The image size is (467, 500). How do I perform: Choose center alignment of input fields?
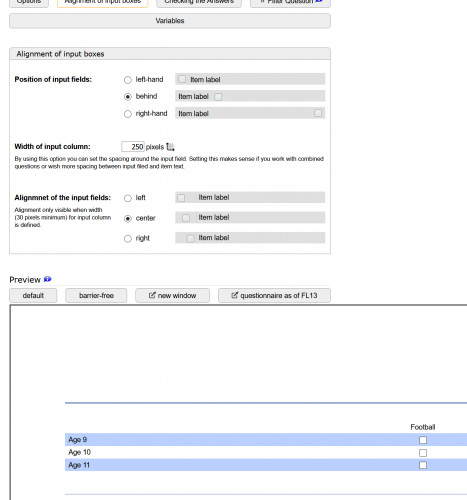[128, 219]
